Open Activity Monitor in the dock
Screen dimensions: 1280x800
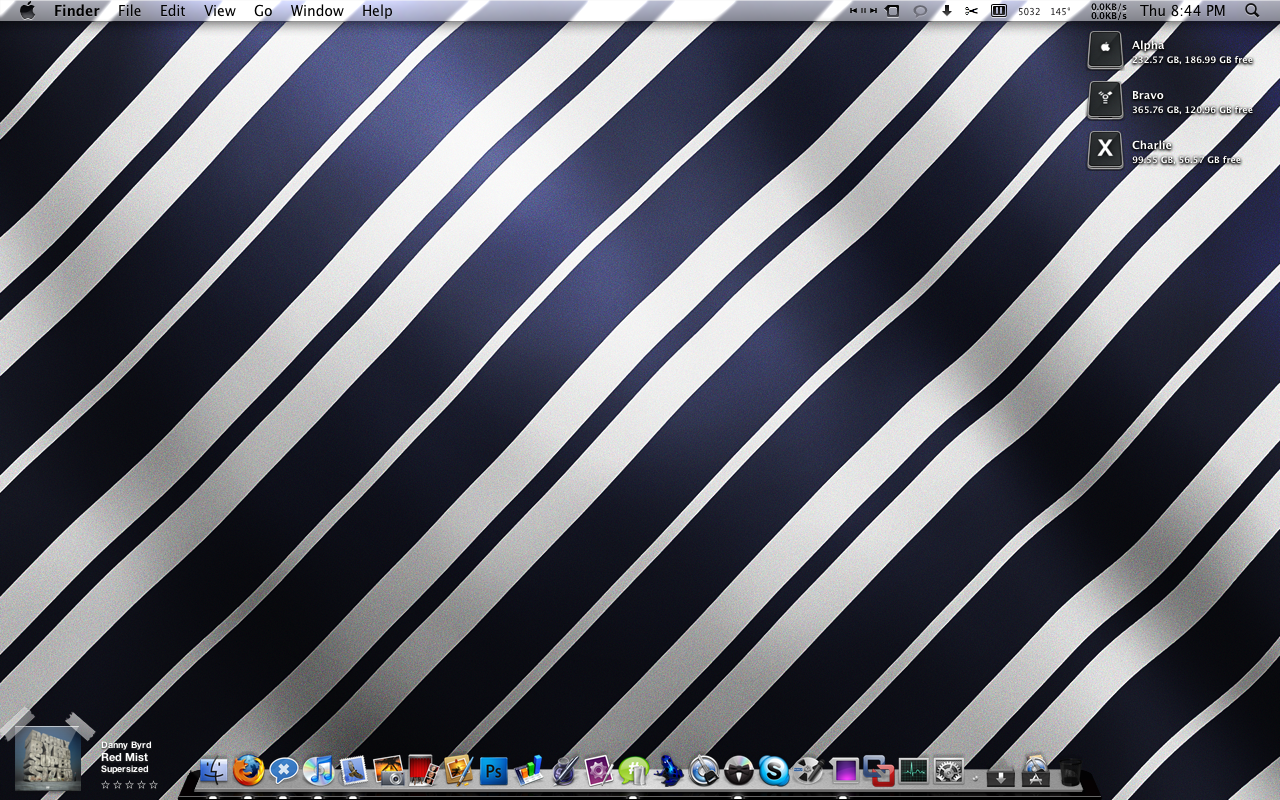click(913, 770)
